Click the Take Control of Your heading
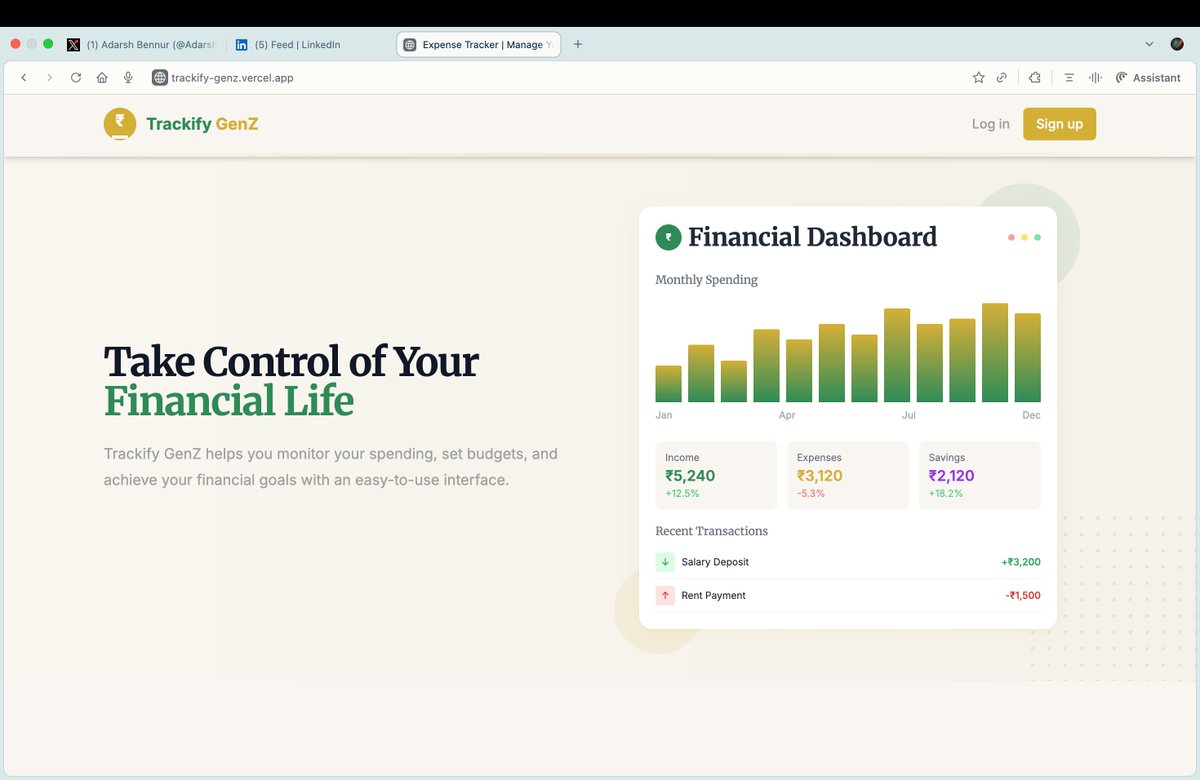This screenshot has width=1200, height=780. click(x=291, y=361)
